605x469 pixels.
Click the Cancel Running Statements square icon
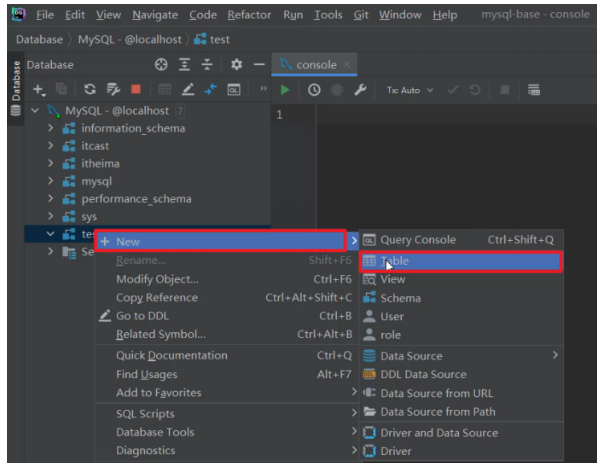pos(504,90)
